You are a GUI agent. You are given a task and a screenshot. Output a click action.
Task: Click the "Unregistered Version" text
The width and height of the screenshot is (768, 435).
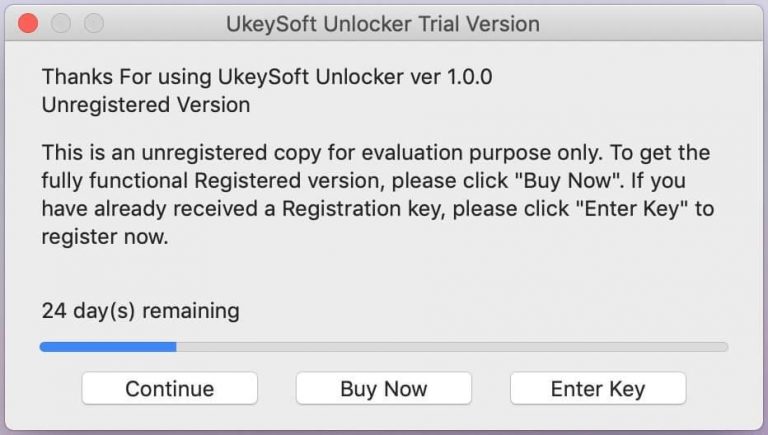tap(146, 104)
